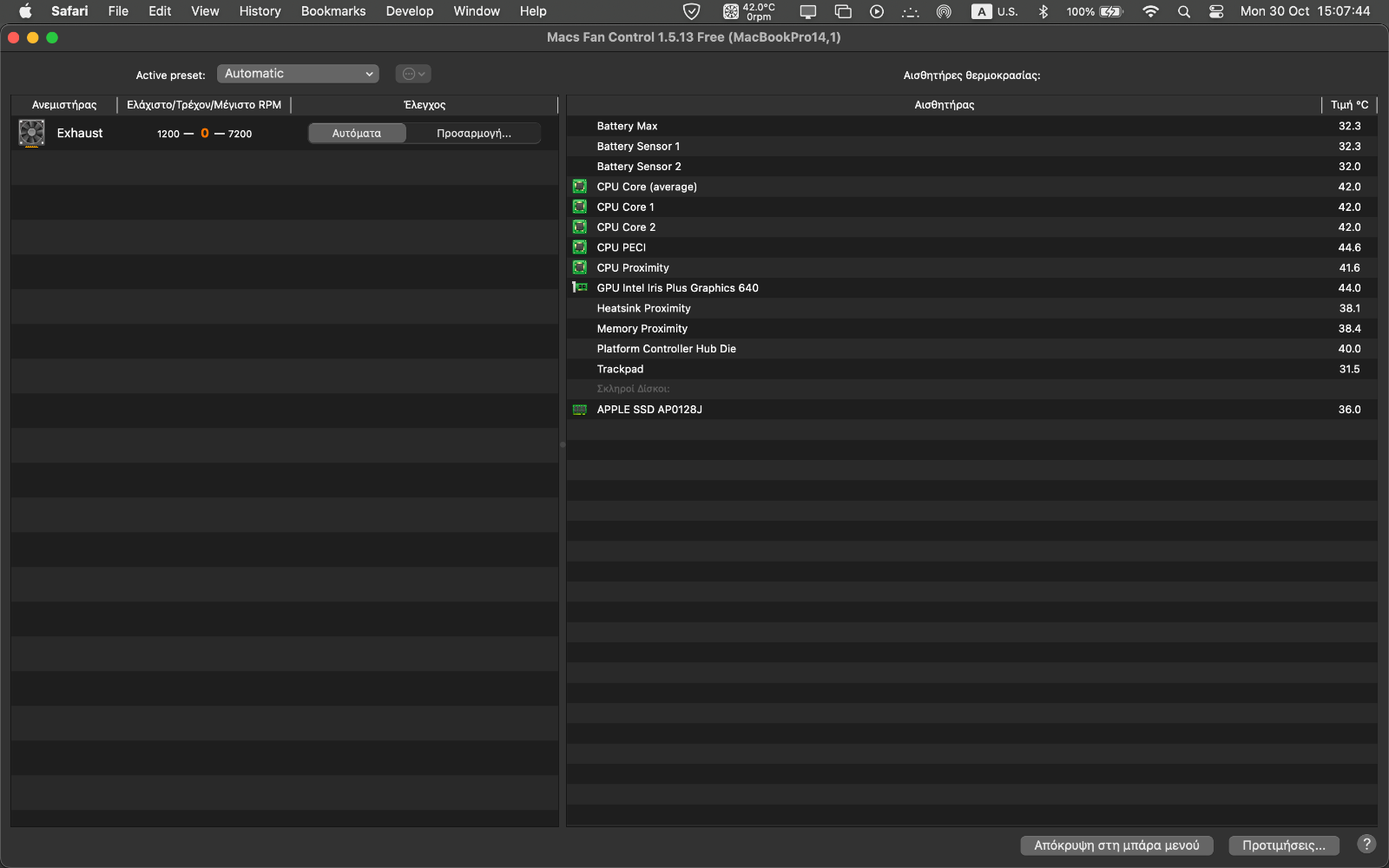
Task: Open the History menu
Action: click(x=260, y=11)
